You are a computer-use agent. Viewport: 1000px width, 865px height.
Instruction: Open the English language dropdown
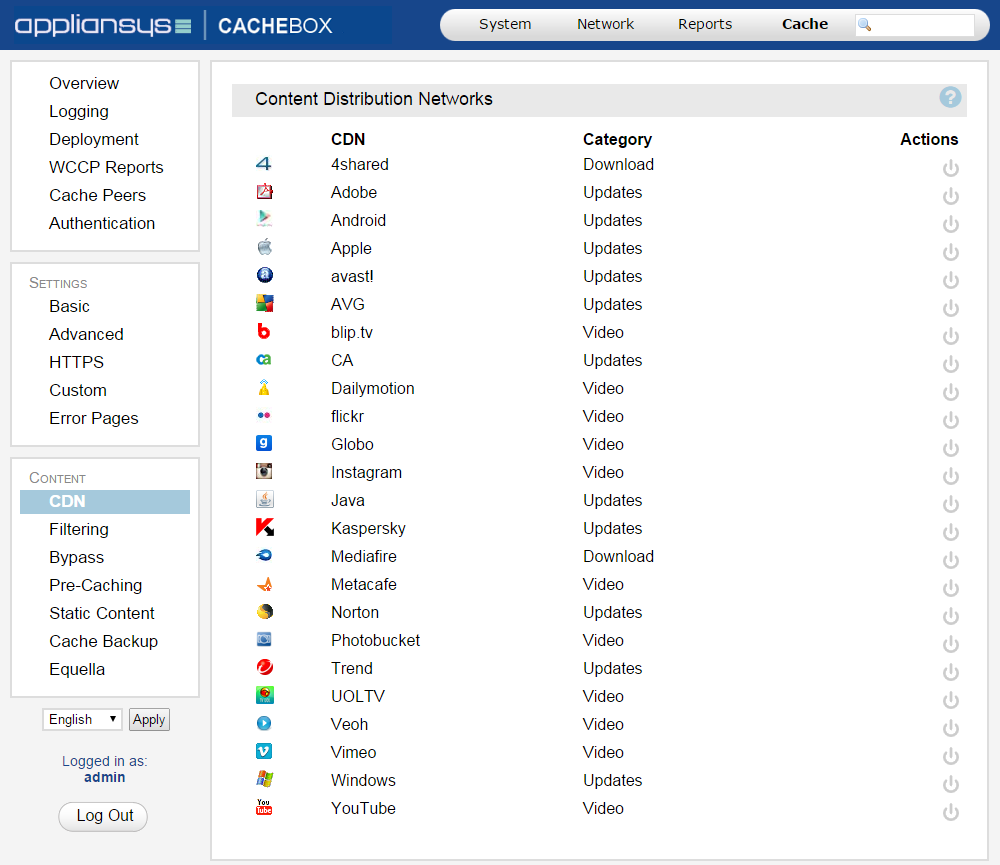pos(82,719)
